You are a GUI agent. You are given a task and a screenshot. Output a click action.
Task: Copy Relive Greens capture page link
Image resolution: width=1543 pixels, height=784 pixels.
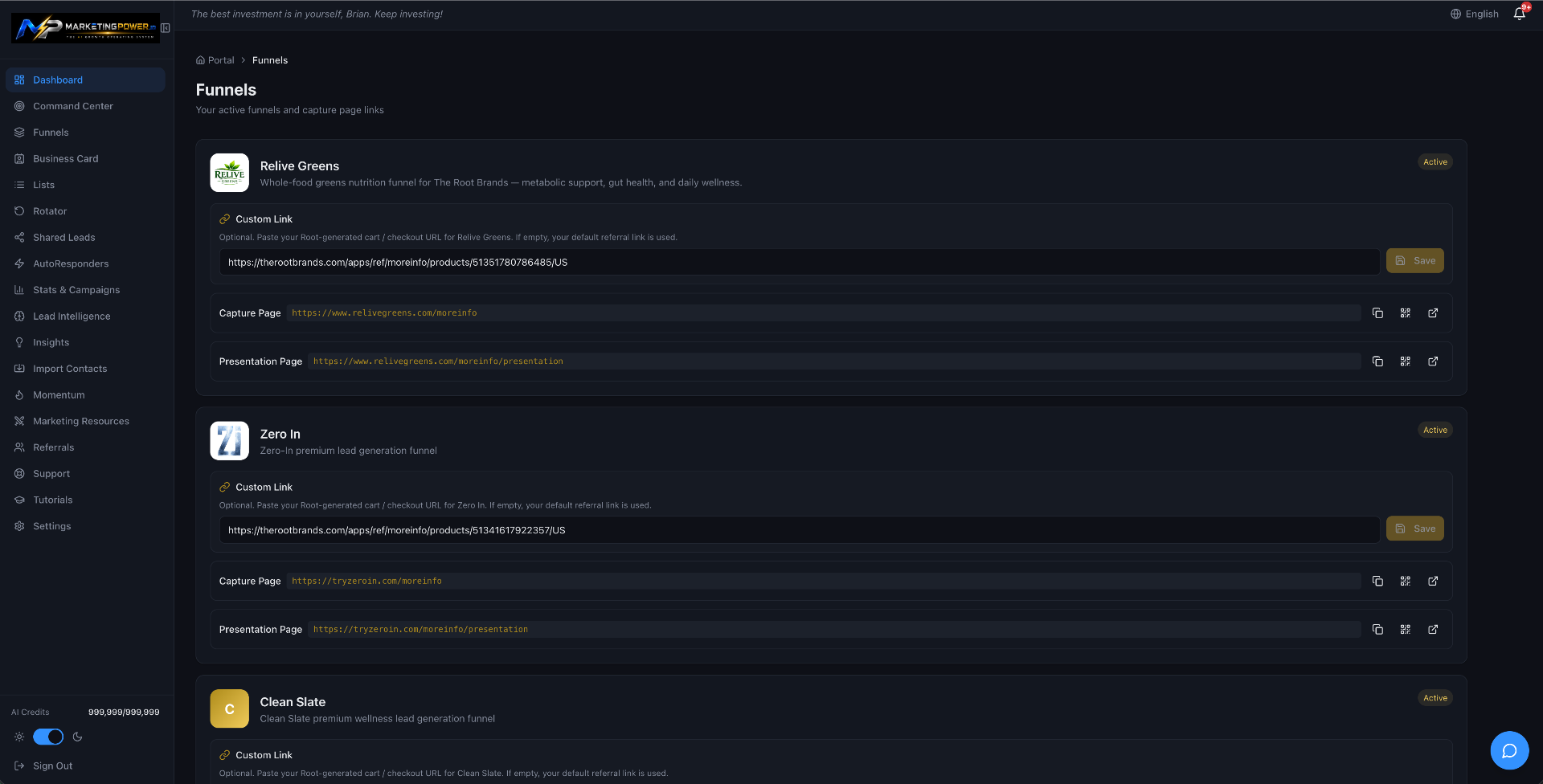1377,313
